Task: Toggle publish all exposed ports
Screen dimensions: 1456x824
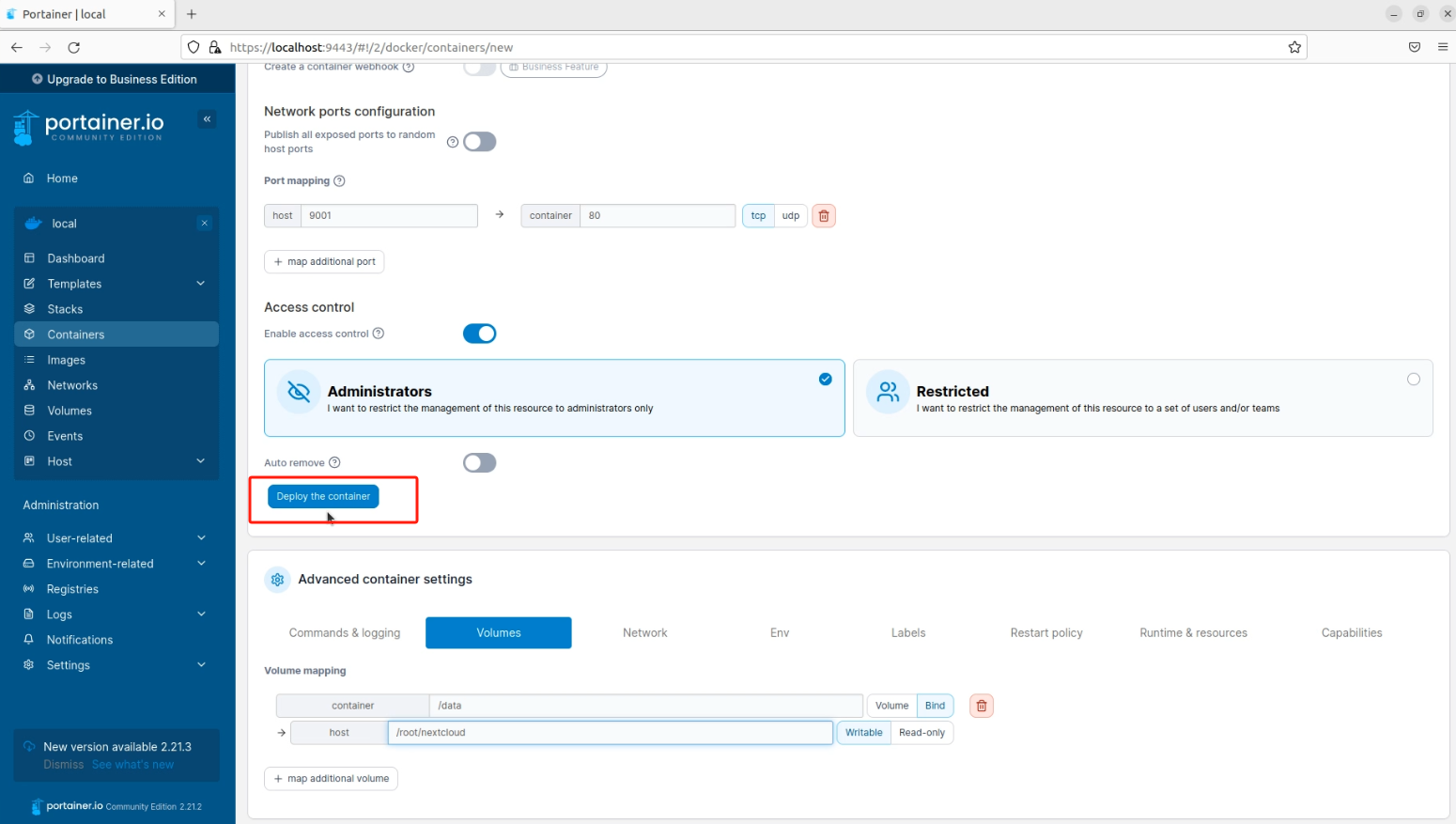Action: tap(479, 142)
